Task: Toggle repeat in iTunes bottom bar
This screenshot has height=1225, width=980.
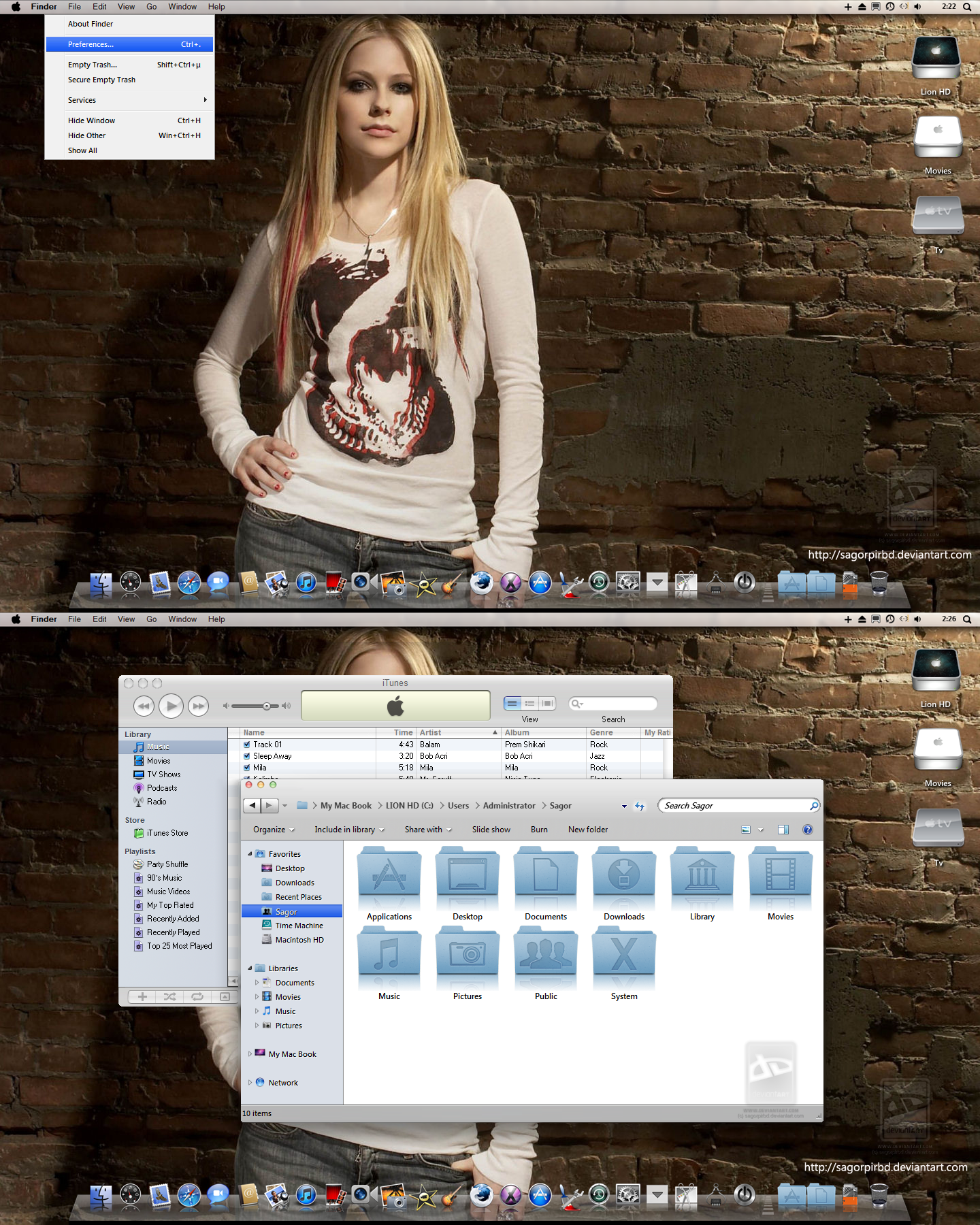Action: point(197,997)
